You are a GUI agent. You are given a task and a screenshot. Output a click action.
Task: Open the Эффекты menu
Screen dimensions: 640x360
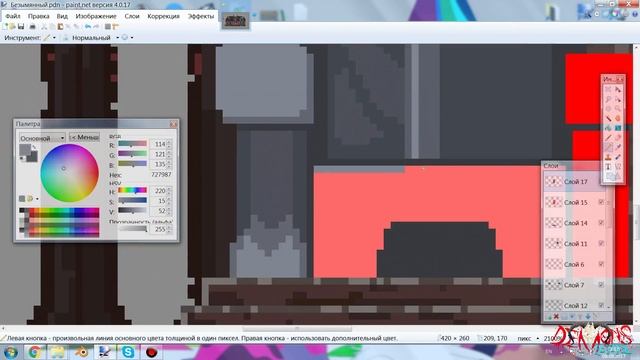click(x=201, y=16)
